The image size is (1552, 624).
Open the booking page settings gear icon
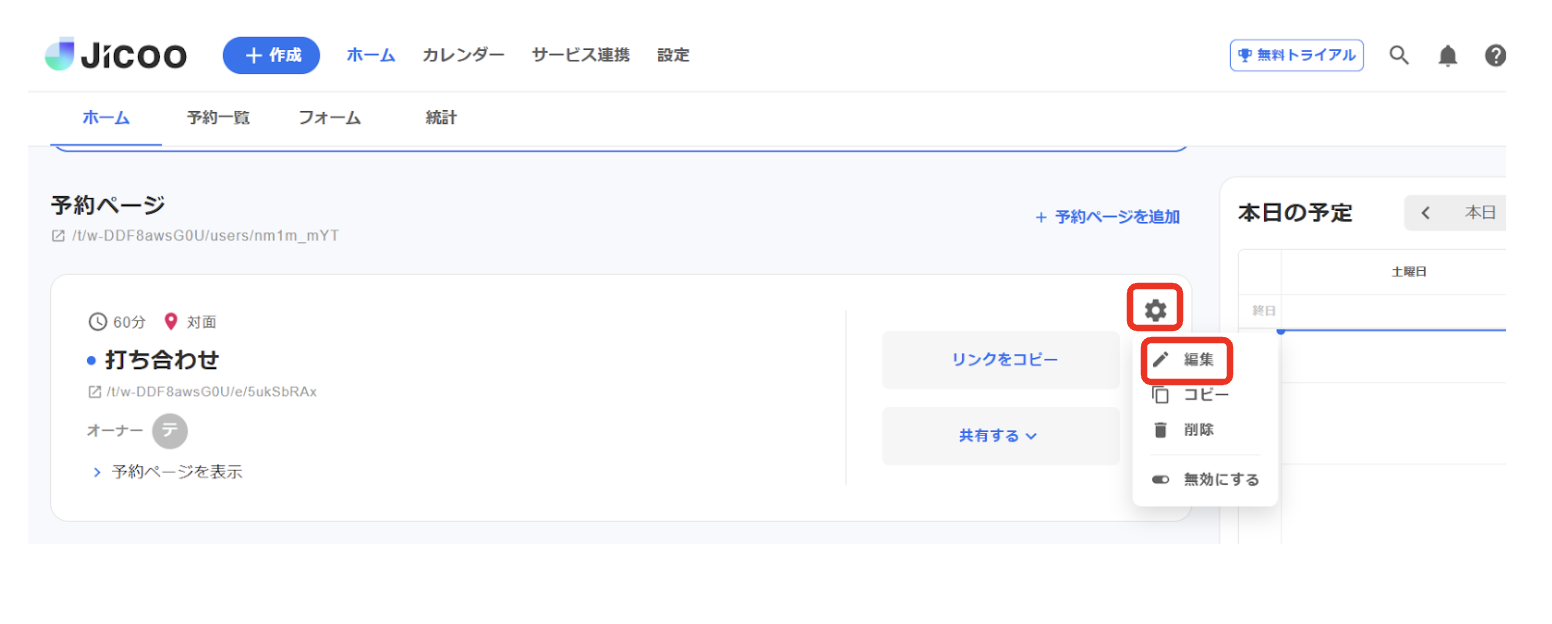tap(1155, 309)
